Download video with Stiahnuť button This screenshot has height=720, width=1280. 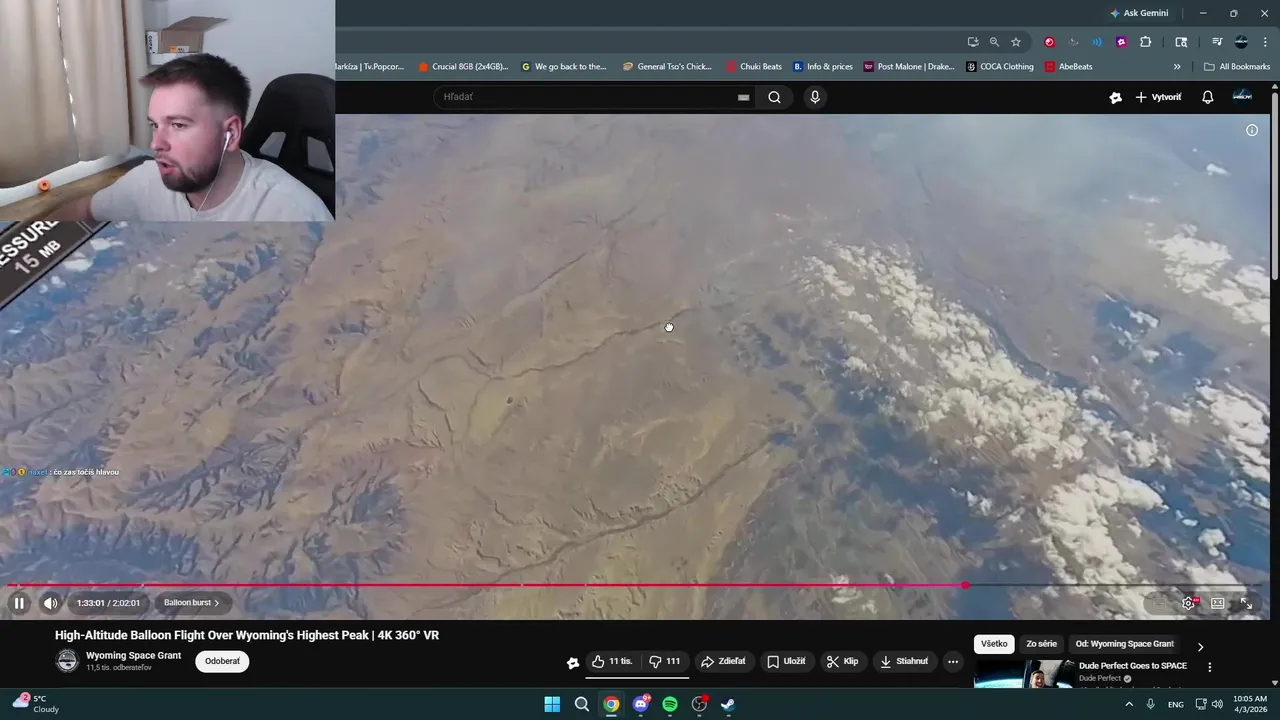point(904,661)
